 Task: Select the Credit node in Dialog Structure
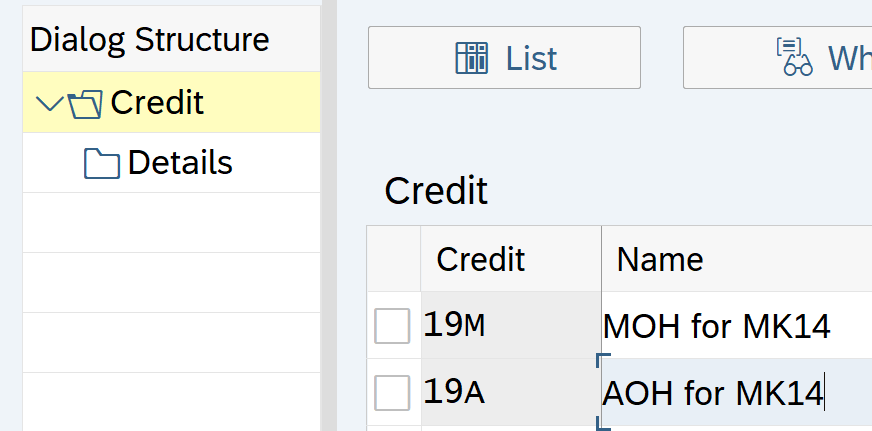pyautogui.click(x=157, y=102)
